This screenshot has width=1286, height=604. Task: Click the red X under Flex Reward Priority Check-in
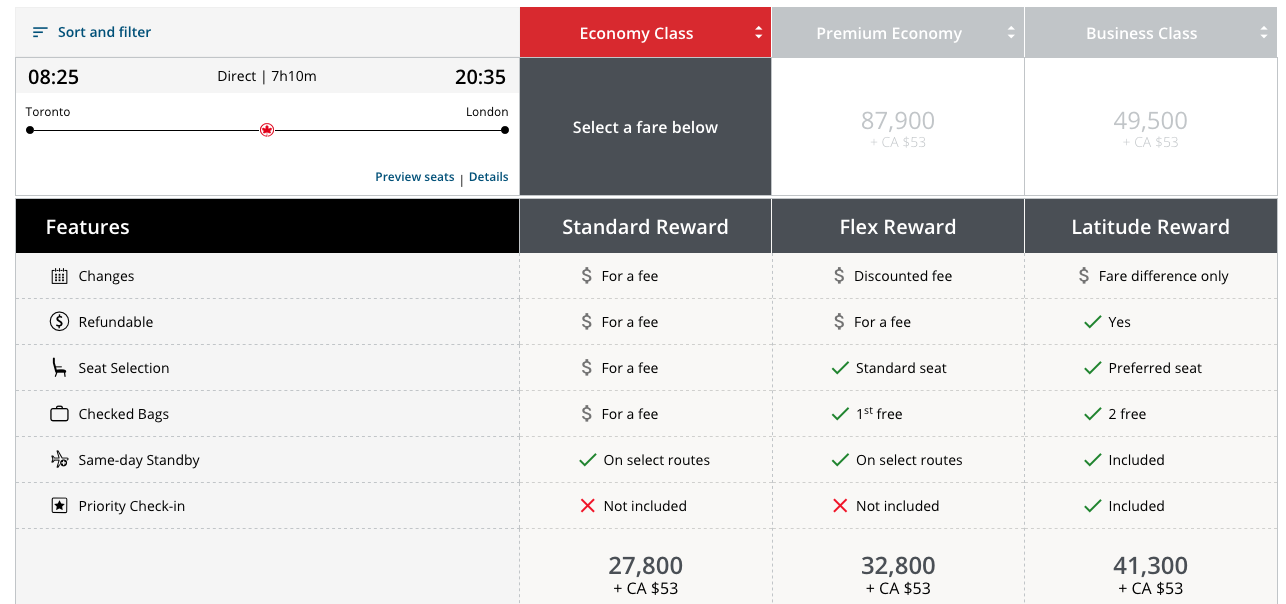pyautogui.click(x=840, y=506)
